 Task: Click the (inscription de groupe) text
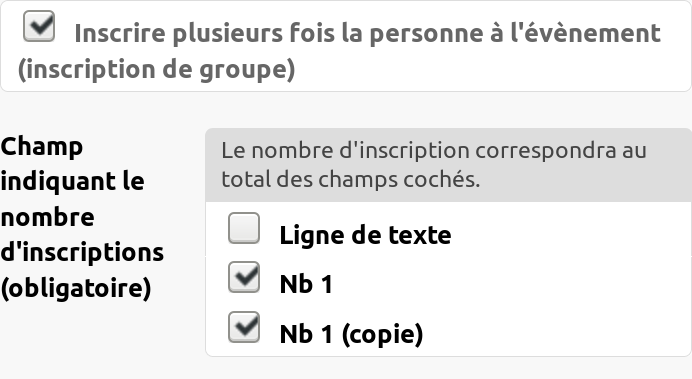click(157, 70)
